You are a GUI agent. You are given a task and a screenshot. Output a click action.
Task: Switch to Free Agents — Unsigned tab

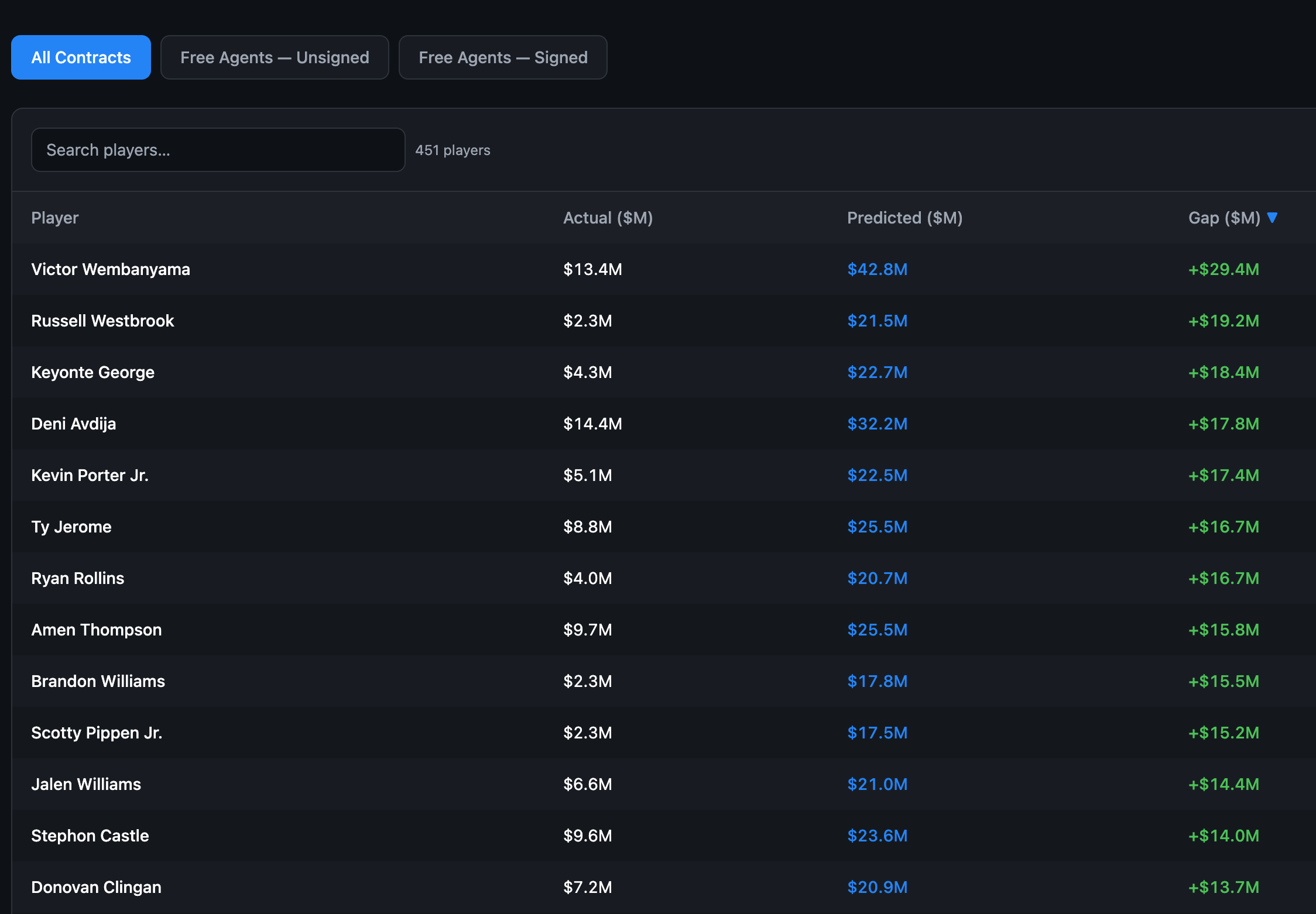coord(275,57)
